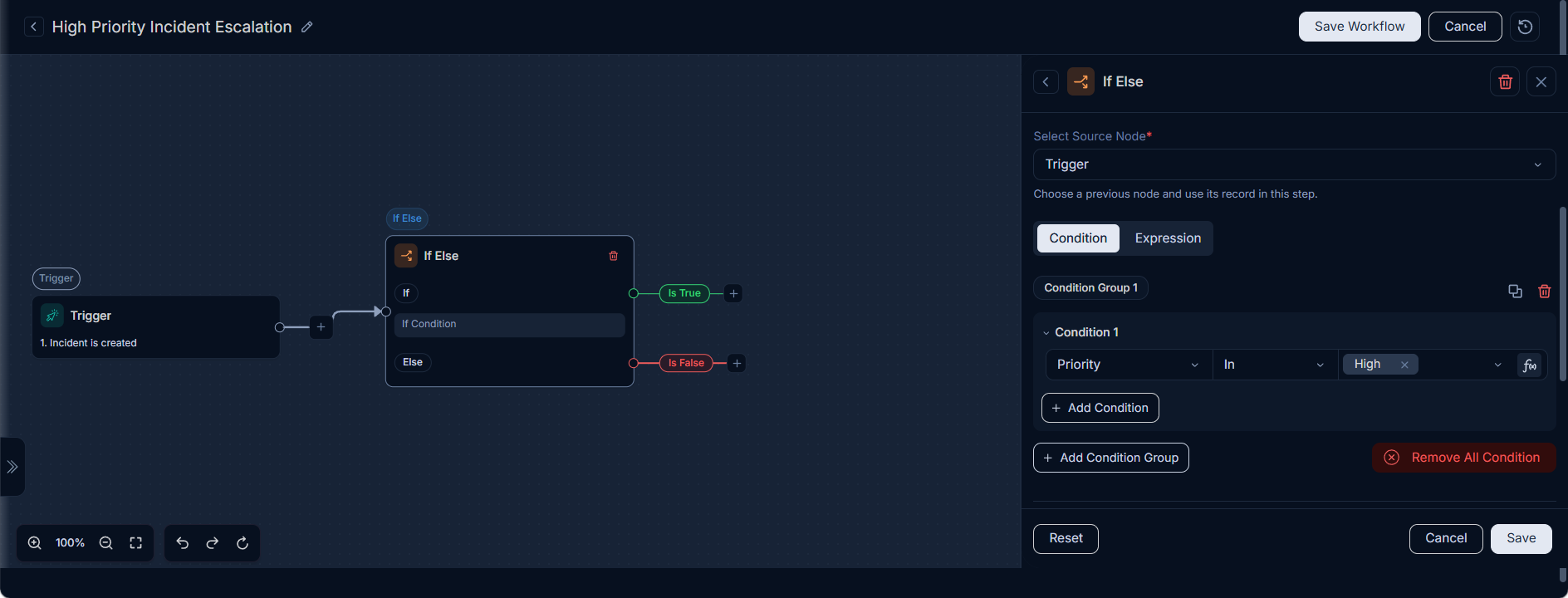The image size is (1568, 598).
Task: Open the In operator dropdown
Action: click(x=1275, y=365)
